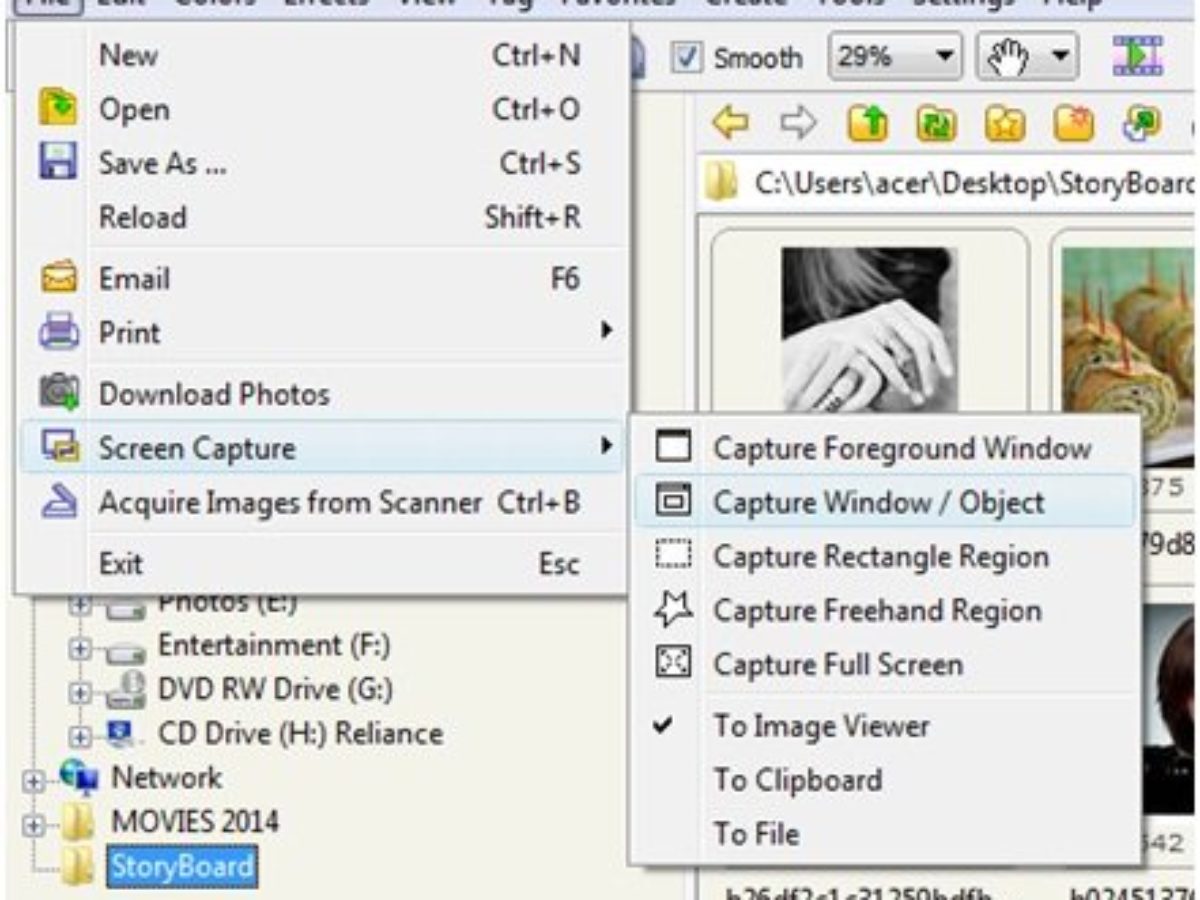Click the refresh folder icon
Viewport: 1200px width, 900px height.
coord(937,123)
